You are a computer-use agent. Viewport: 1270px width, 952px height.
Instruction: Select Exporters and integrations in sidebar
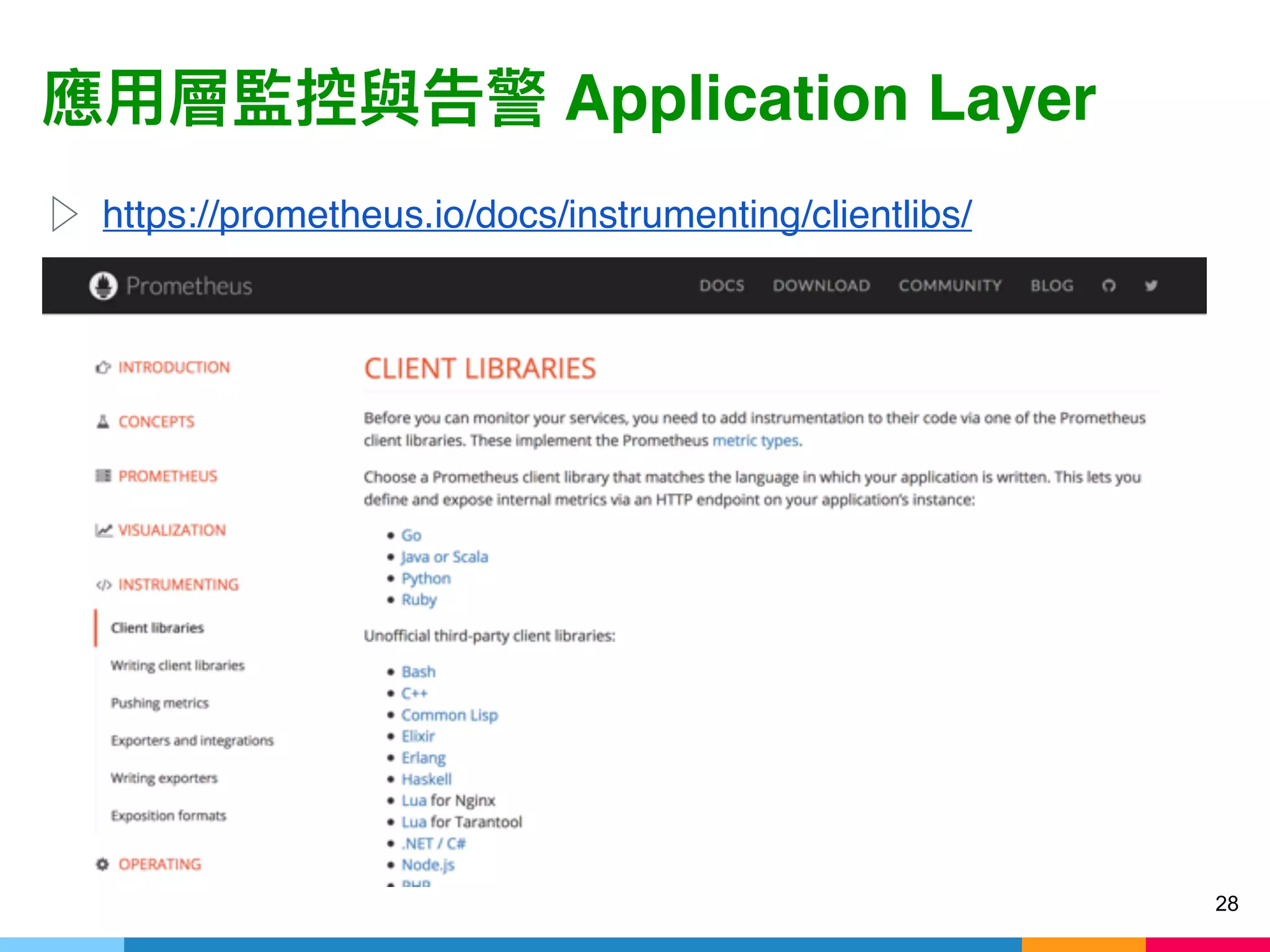[x=192, y=741]
